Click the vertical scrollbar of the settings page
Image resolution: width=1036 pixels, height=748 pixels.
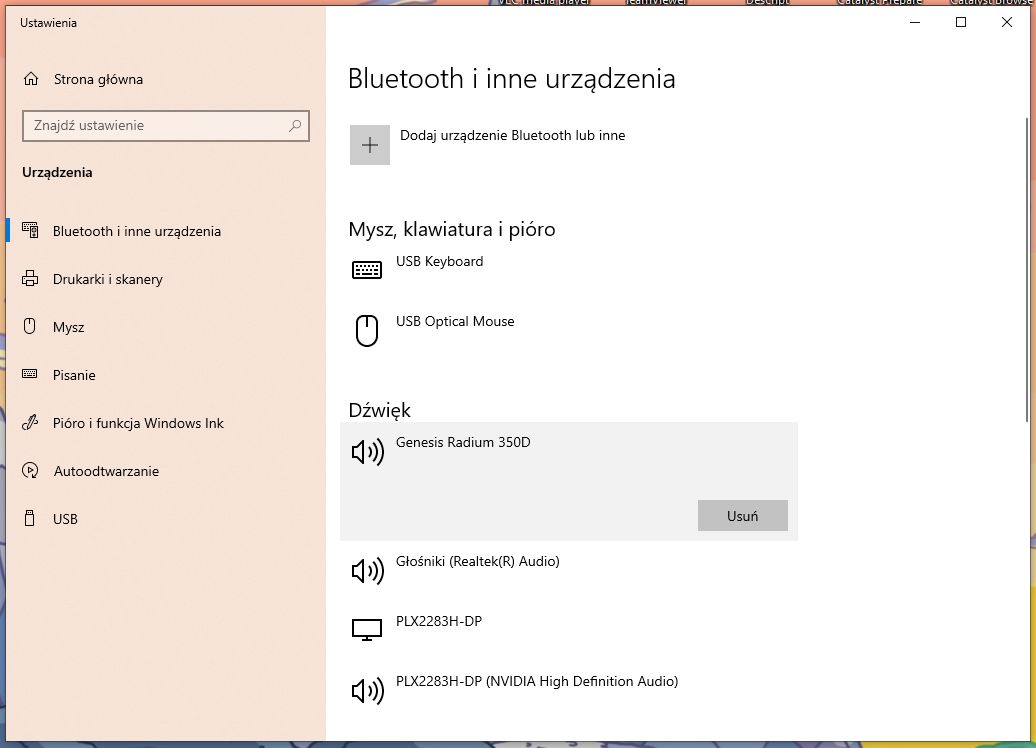[x=1026, y=270]
